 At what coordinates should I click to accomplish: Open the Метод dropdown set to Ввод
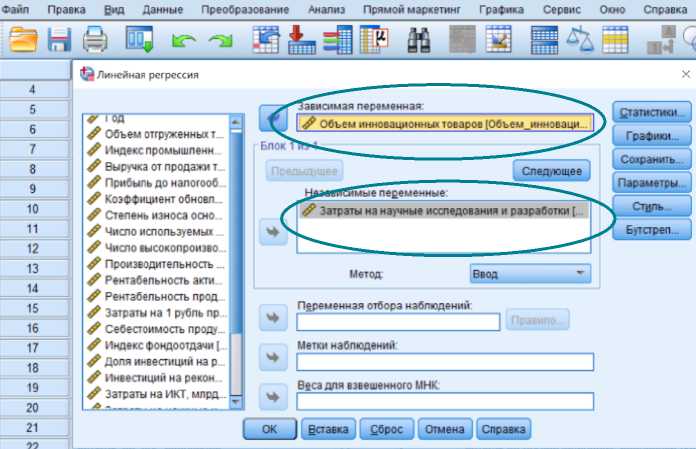point(530,274)
